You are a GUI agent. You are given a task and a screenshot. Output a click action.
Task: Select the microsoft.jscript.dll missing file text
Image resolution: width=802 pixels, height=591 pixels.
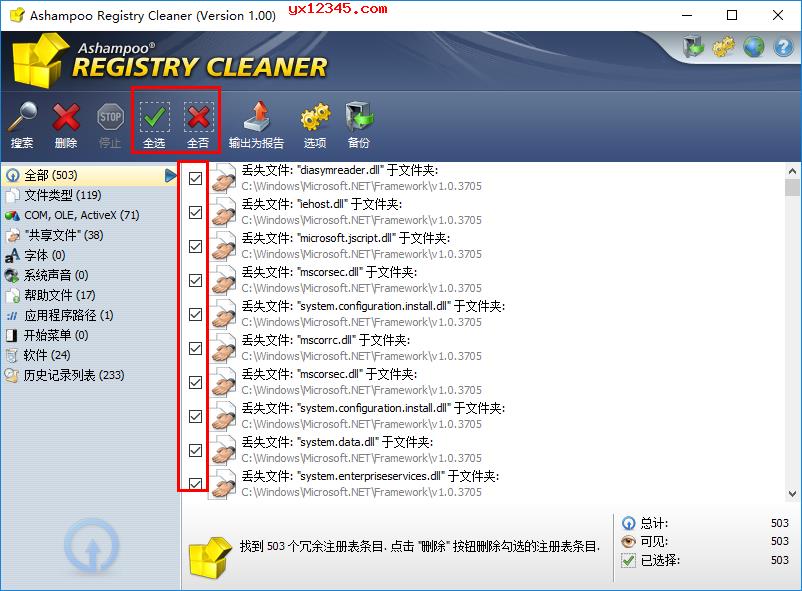tap(346, 238)
